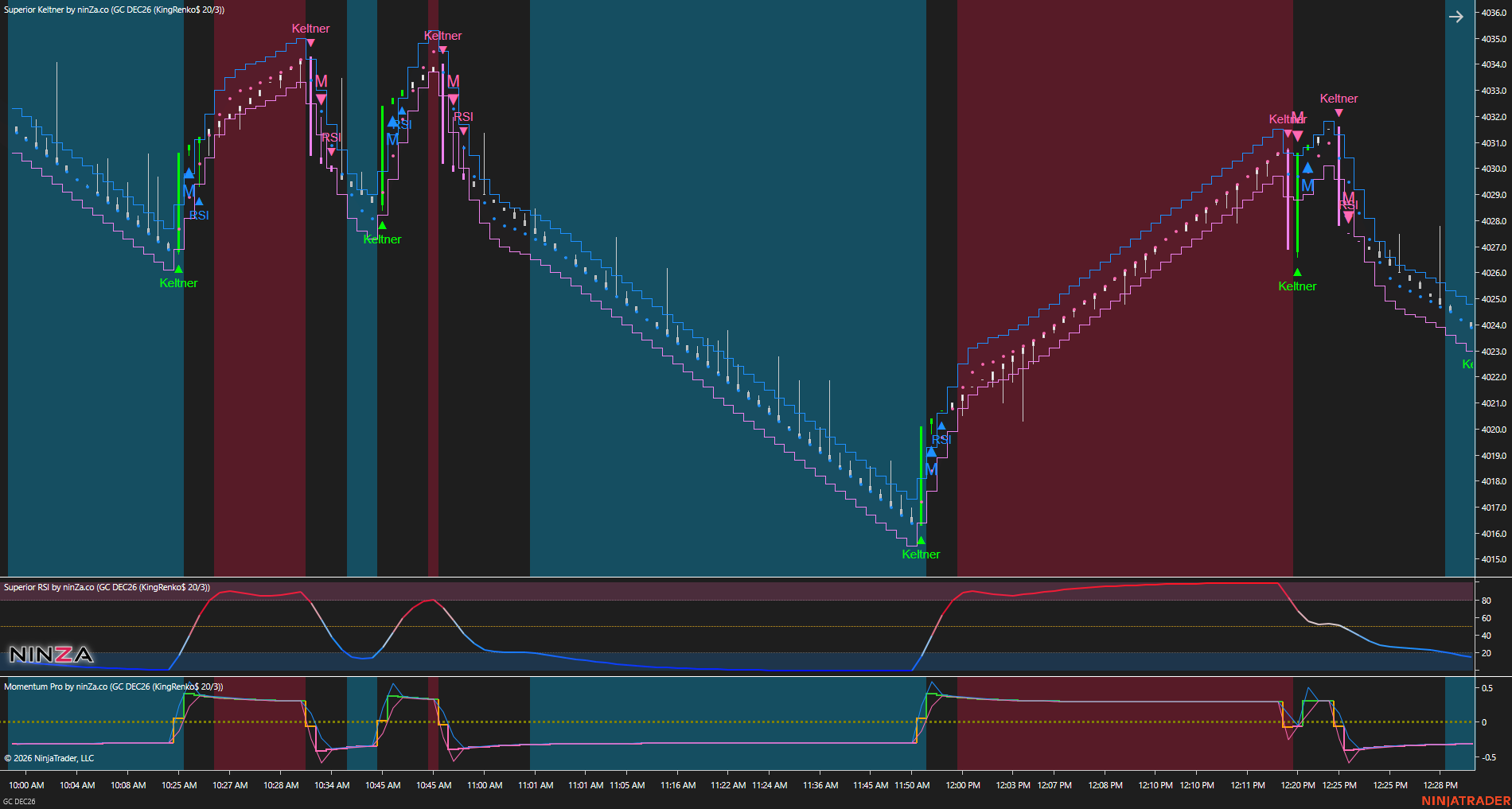Click the NINJATRADER brand text
This screenshot has height=809, width=1512.
click(x=1465, y=801)
